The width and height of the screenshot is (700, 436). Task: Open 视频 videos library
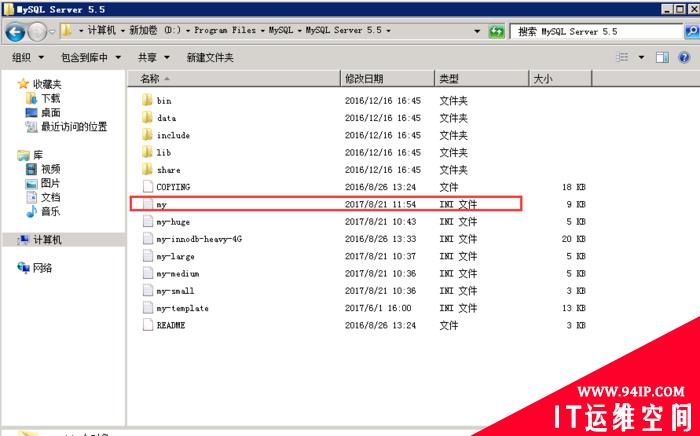pos(43,169)
